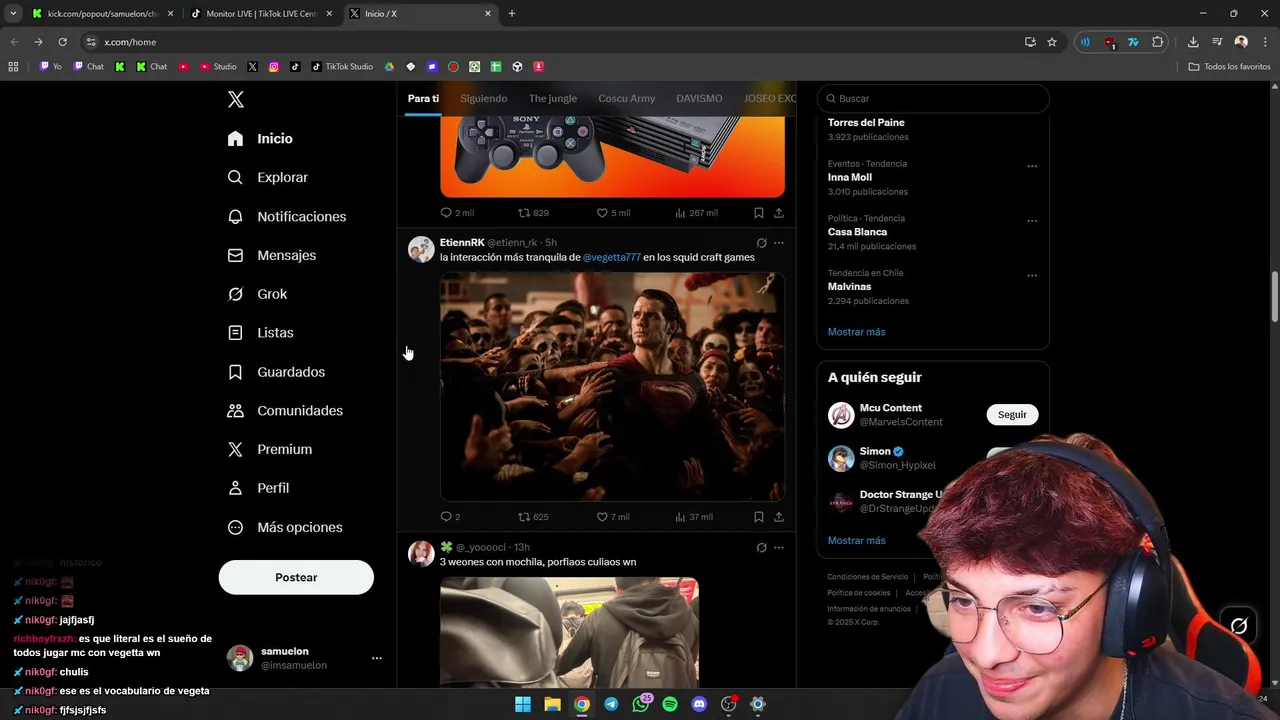
Task: Open Instagram bookmark in bookmarks bar
Action: click(274, 67)
